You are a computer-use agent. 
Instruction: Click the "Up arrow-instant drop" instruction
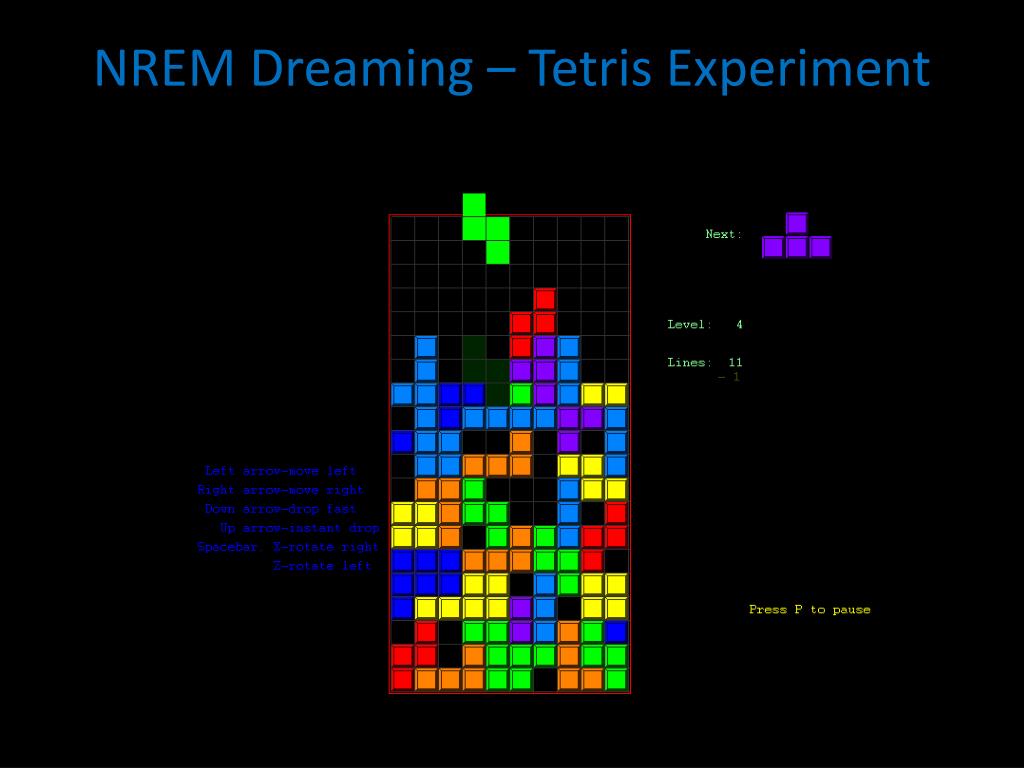[x=299, y=528]
